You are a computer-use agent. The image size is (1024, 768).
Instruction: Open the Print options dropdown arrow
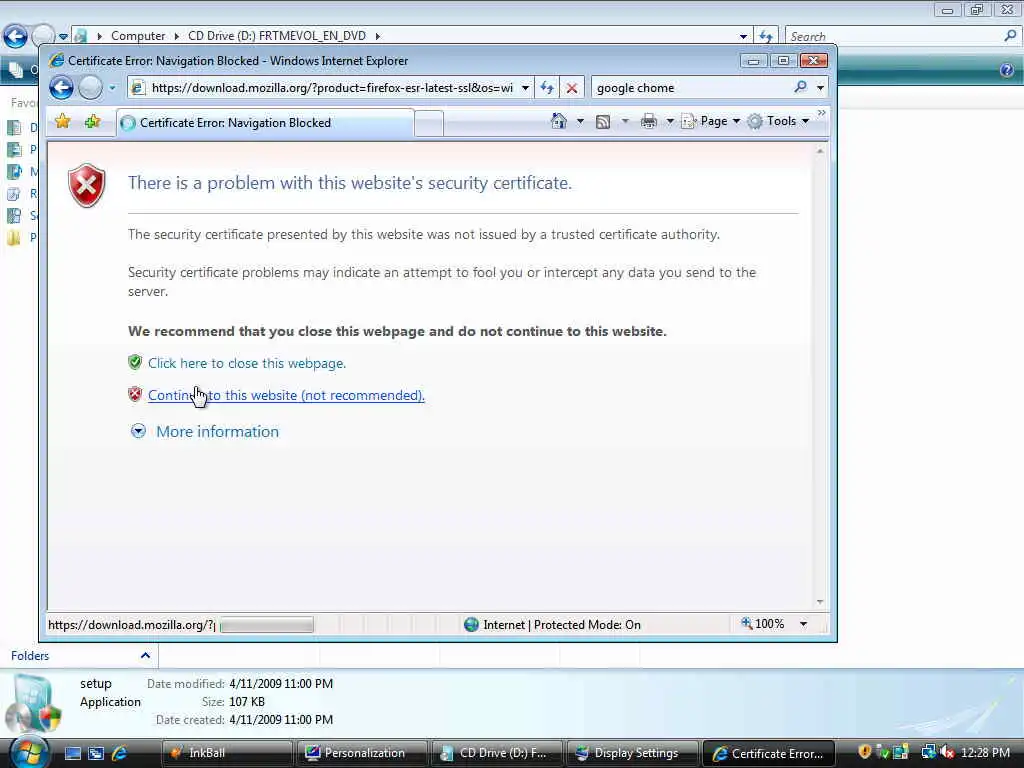click(670, 121)
